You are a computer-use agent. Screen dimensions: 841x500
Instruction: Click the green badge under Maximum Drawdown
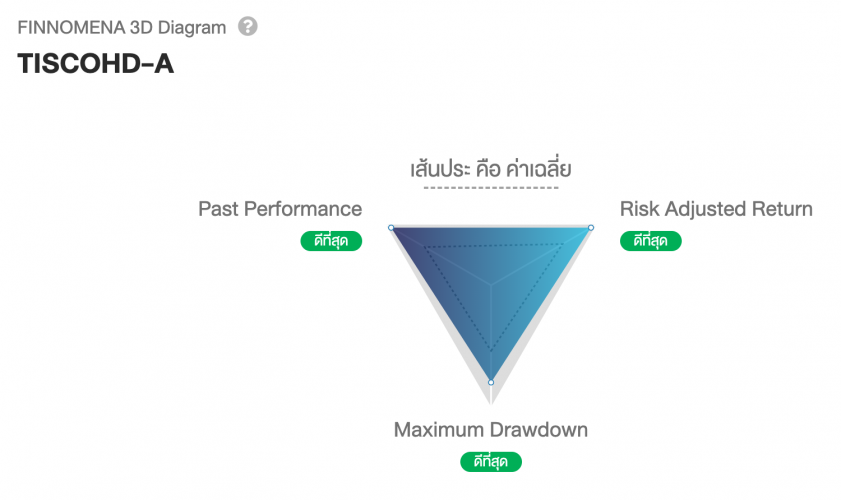tap(490, 462)
